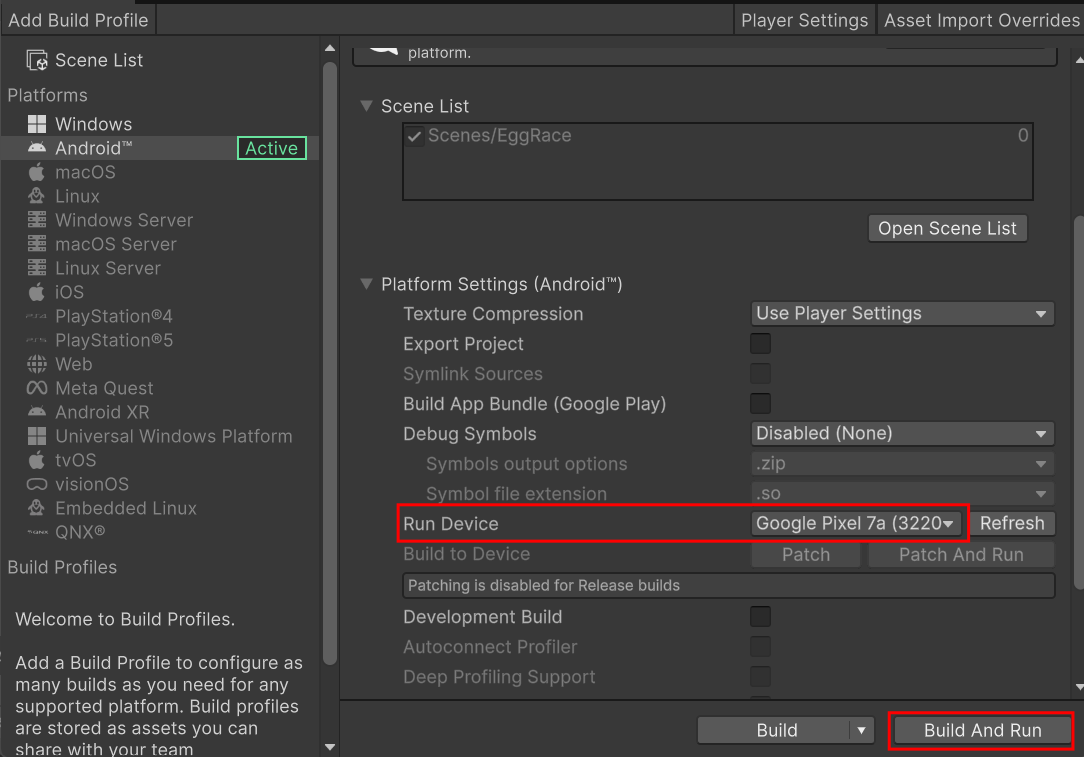Toggle the Autoconnect Profiler checkbox
The width and height of the screenshot is (1084, 757).
[760, 647]
